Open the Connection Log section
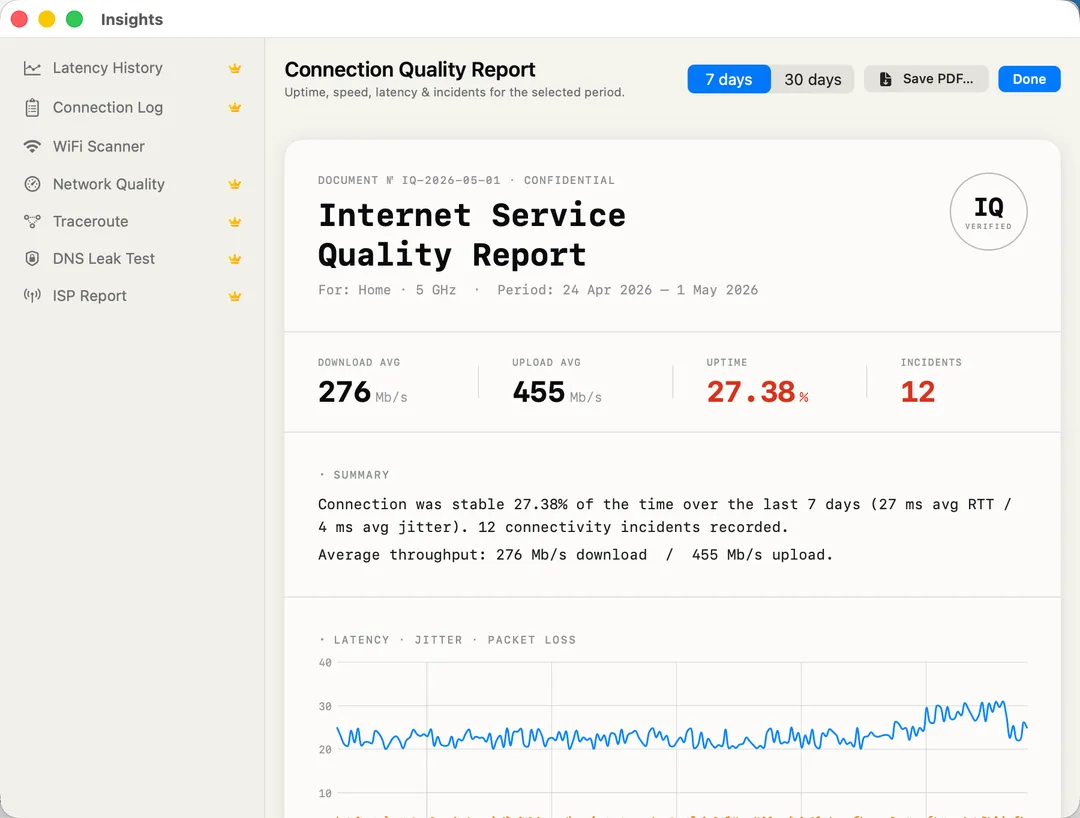1080x818 pixels. point(132,107)
